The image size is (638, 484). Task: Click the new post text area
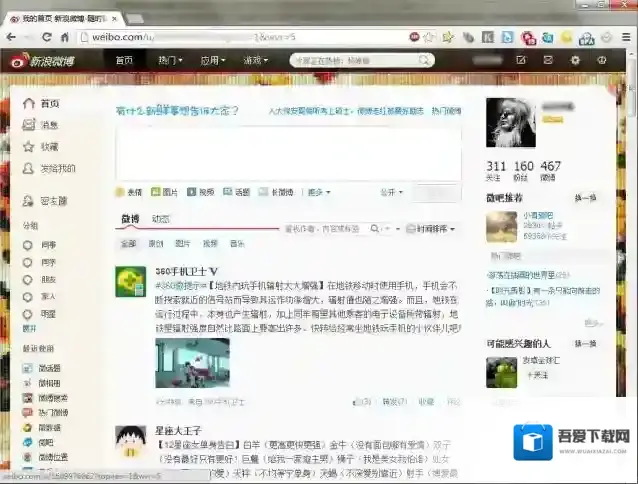click(288, 153)
